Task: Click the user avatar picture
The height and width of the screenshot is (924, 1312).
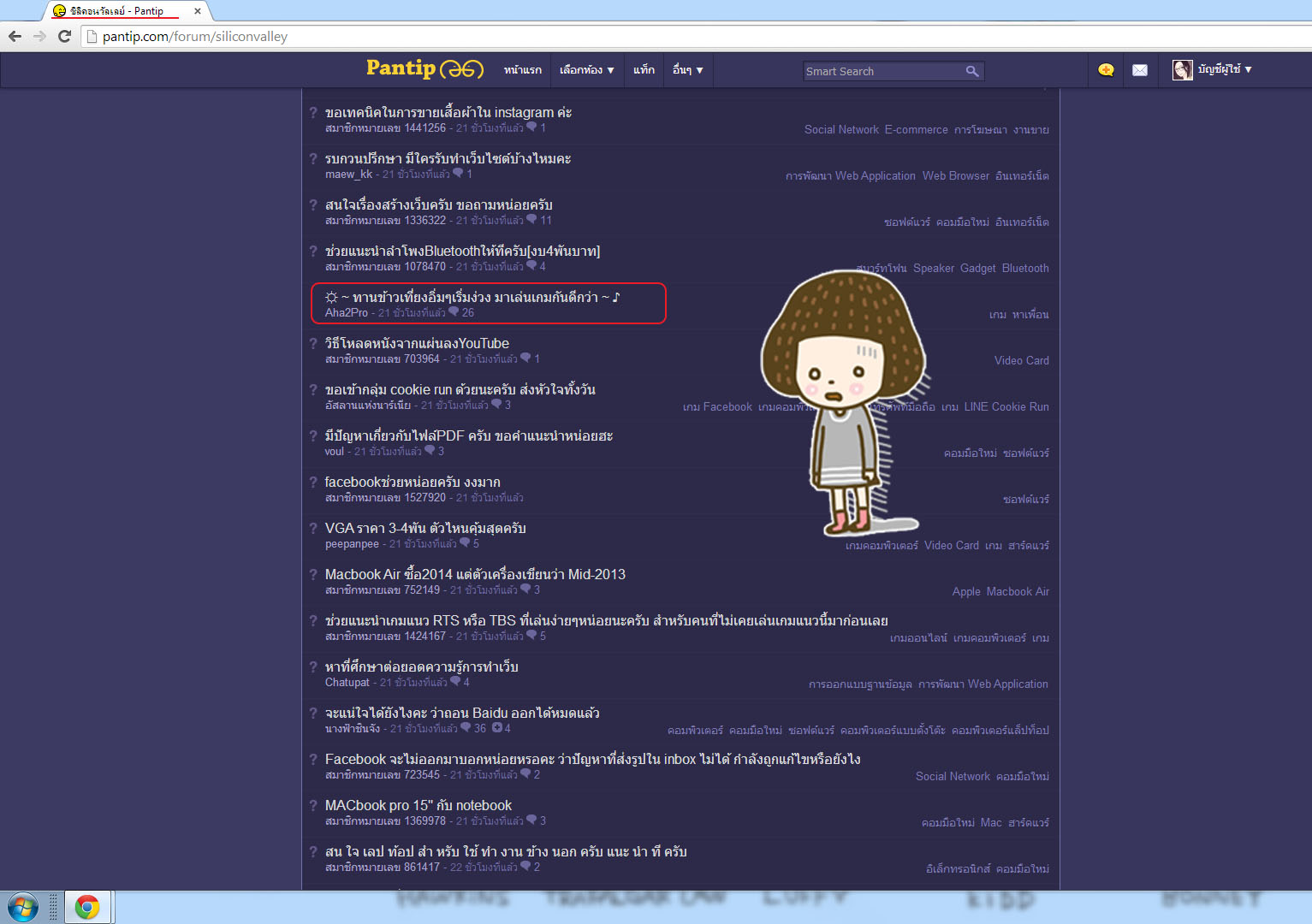Action: [1183, 70]
